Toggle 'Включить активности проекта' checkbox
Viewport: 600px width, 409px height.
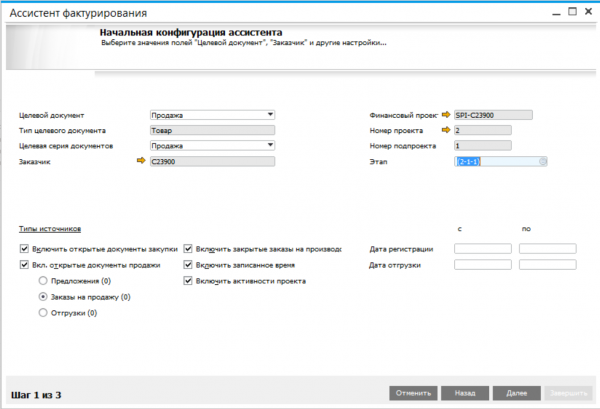(188, 281)
